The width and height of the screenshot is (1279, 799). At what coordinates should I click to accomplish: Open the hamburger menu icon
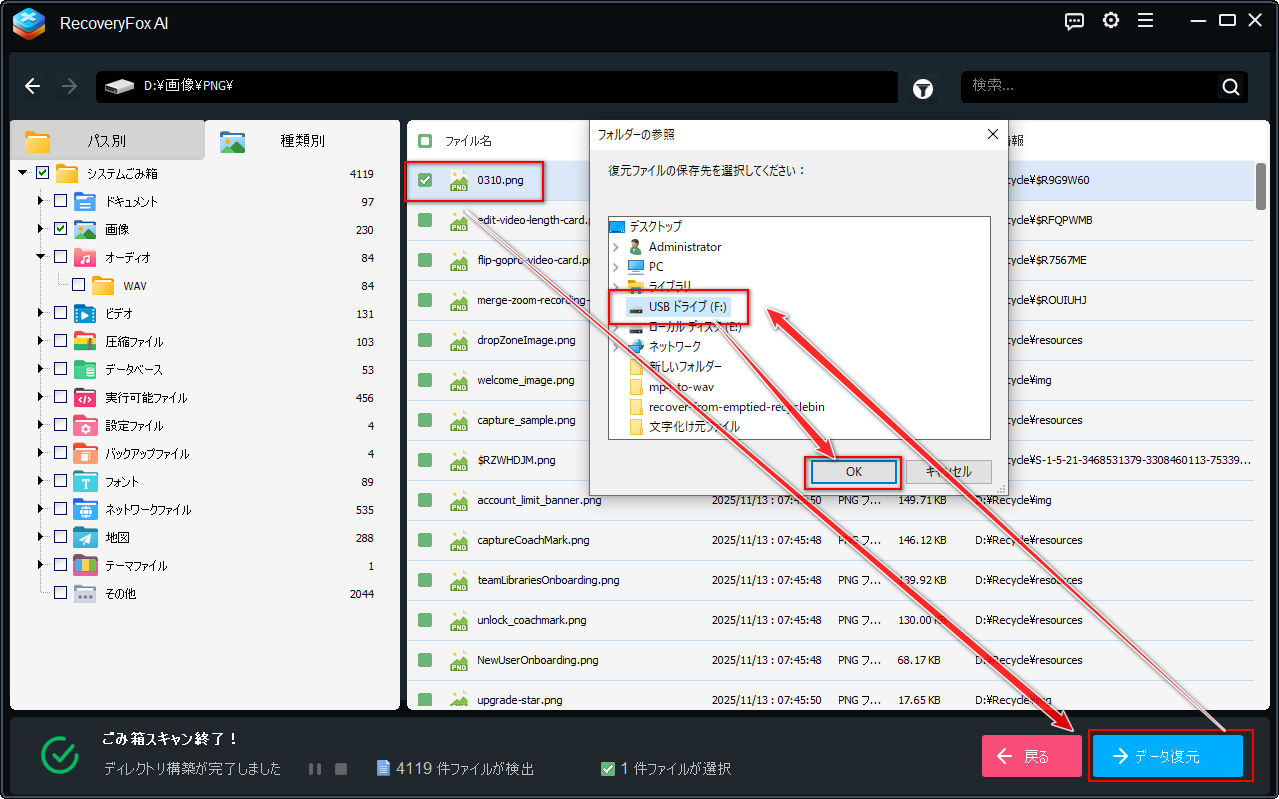[1146, 21]
